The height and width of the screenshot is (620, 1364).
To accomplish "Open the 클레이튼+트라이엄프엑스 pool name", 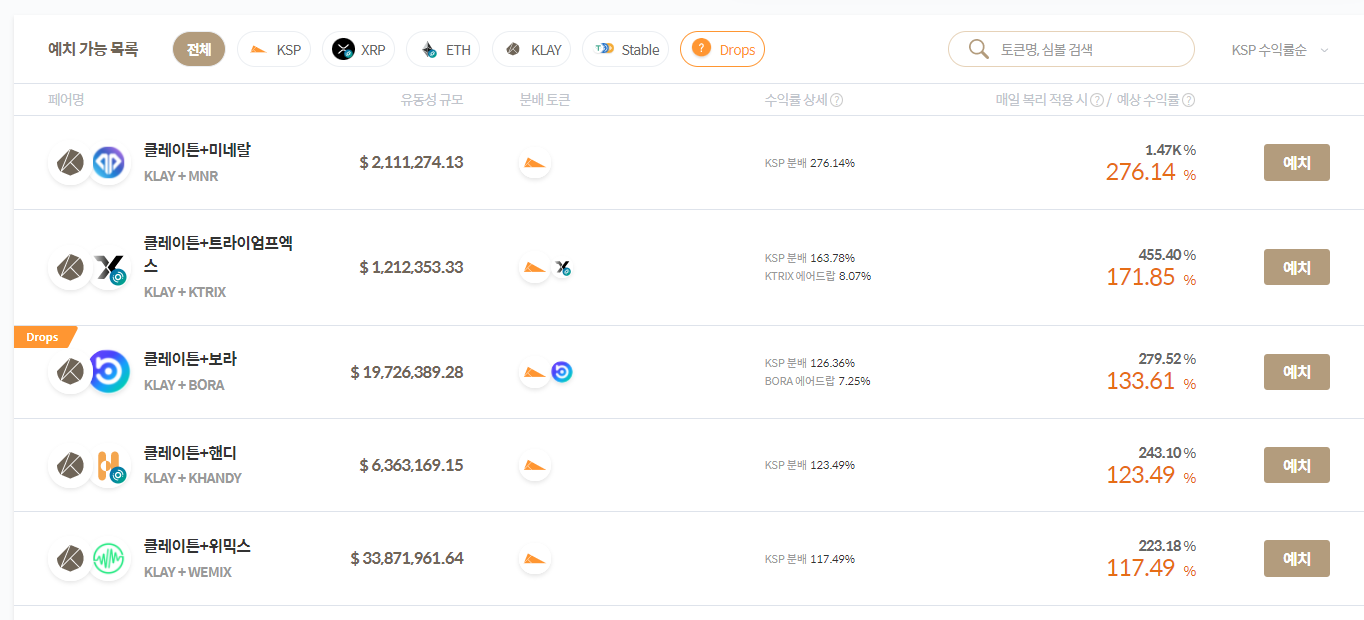I will (218, 254).
